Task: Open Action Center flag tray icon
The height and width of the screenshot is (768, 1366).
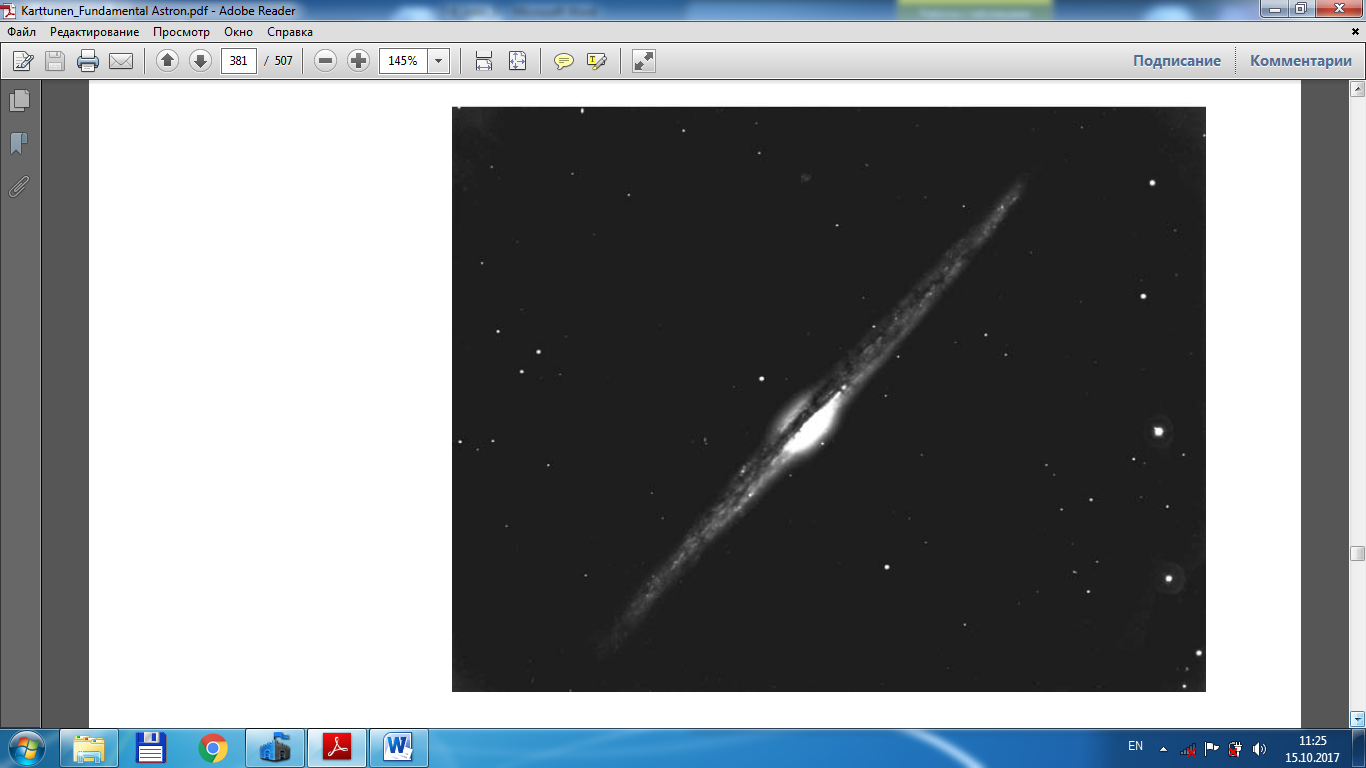Action: (x=1211, y=748)
